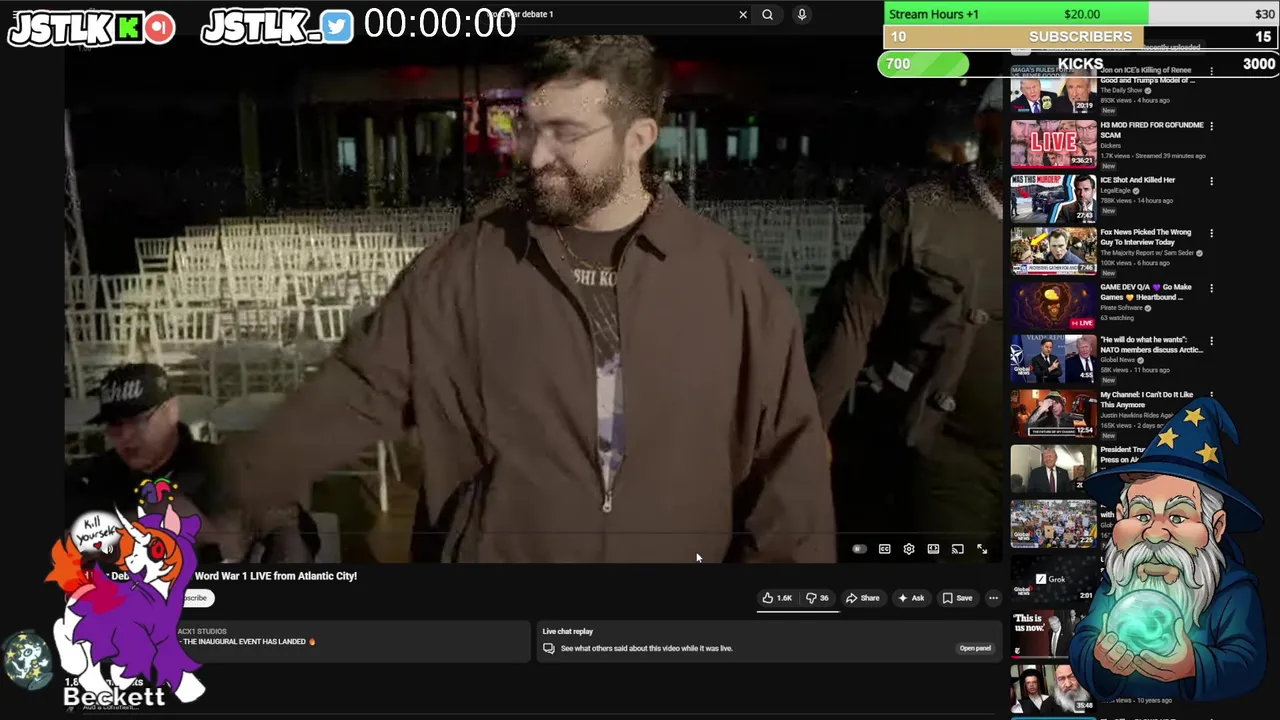Open the live chat replay panel
This screenshot has height=720, width=1280.
point(975,648)
